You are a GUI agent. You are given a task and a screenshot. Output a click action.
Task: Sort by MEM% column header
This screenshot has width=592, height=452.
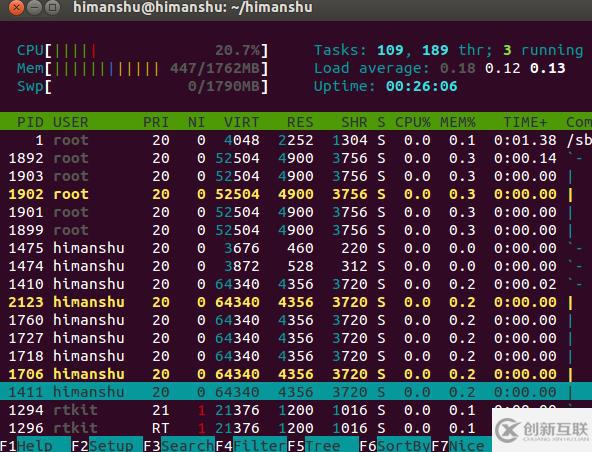click(458, 122)
